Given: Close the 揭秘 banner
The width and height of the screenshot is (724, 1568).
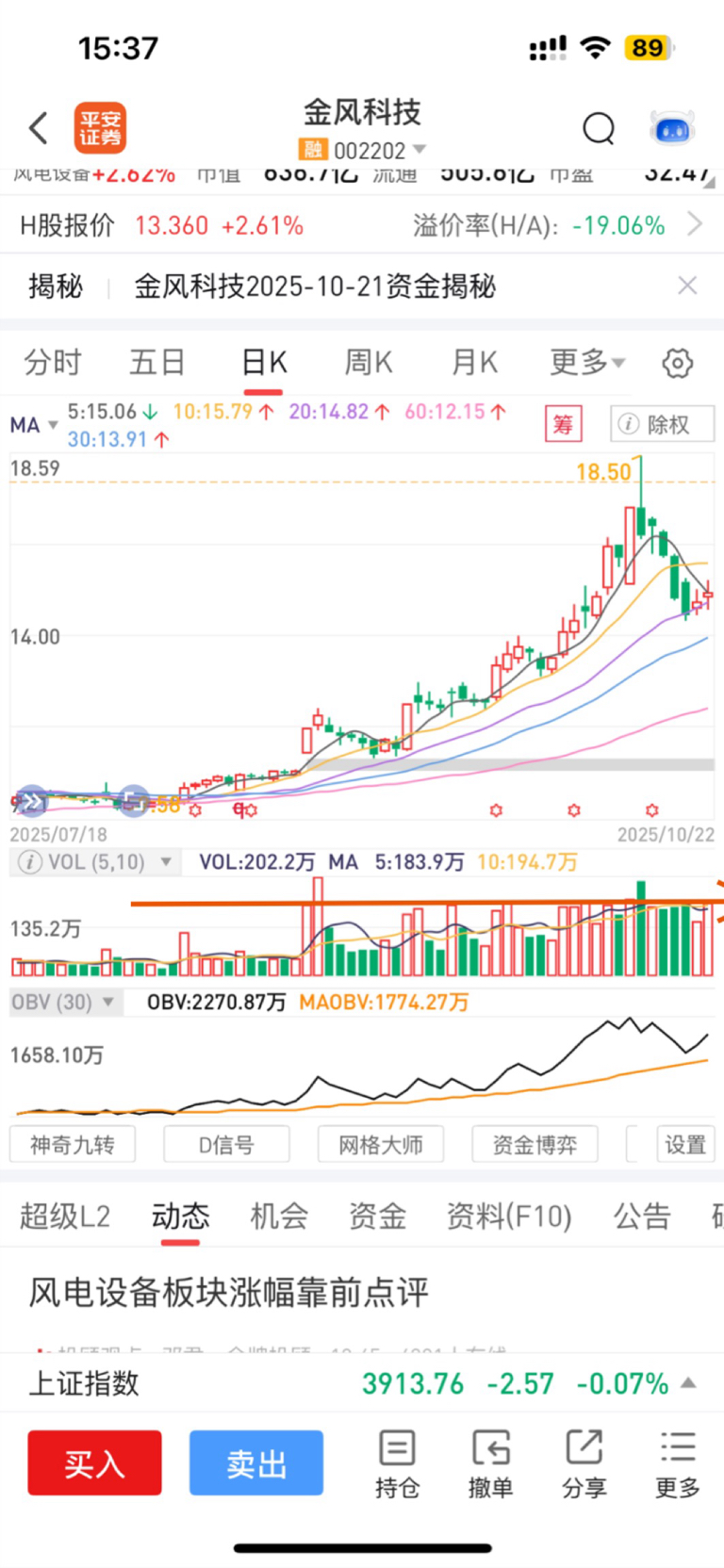Looking at the screenshot, I should [688, 286].
